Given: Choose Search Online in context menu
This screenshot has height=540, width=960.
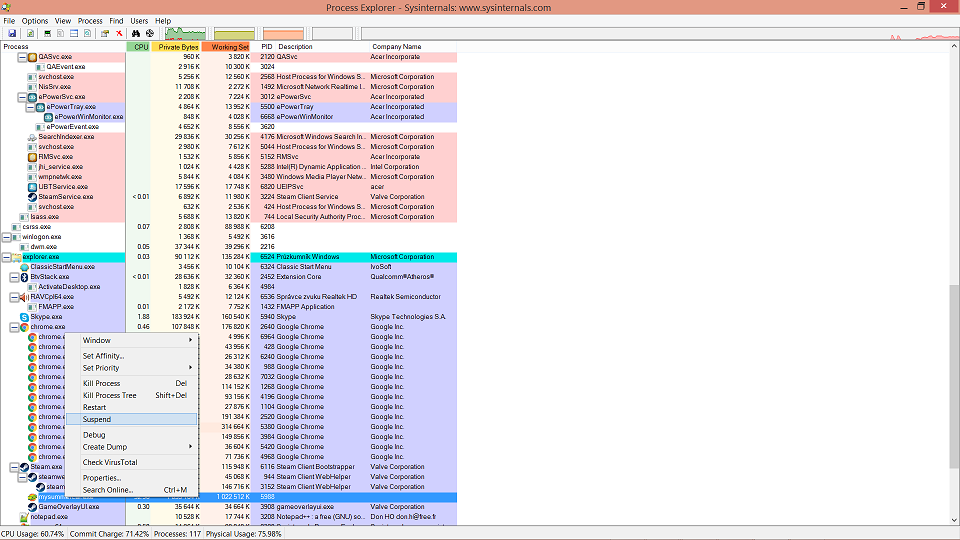Looking at the screenshot, I should pos(131,490).
